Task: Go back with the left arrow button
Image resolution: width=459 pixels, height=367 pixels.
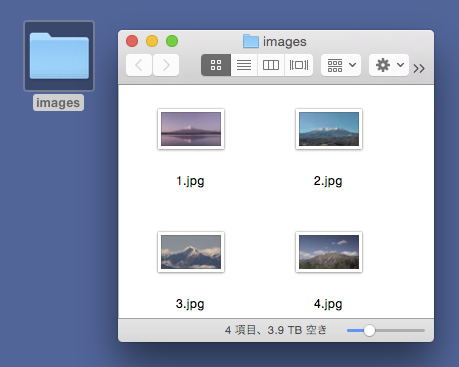Action: (x=139, y=65)
